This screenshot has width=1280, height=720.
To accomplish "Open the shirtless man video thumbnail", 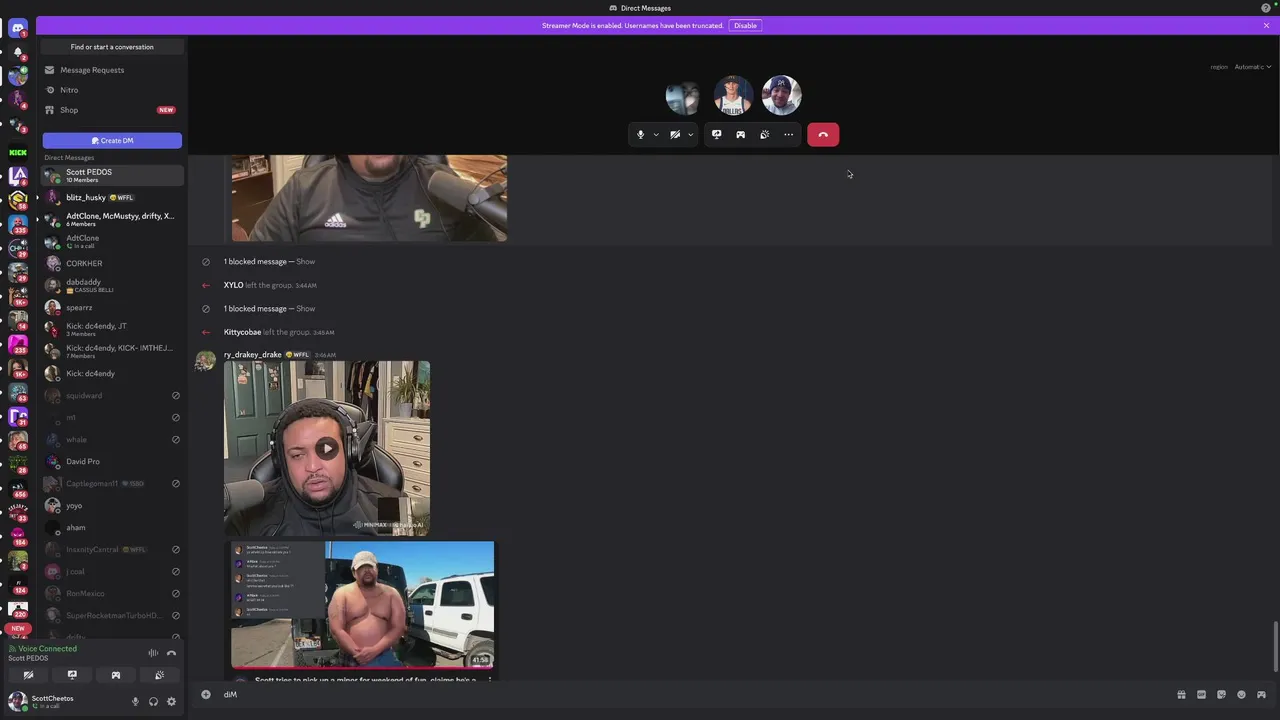I will click(x=362, y=605).
